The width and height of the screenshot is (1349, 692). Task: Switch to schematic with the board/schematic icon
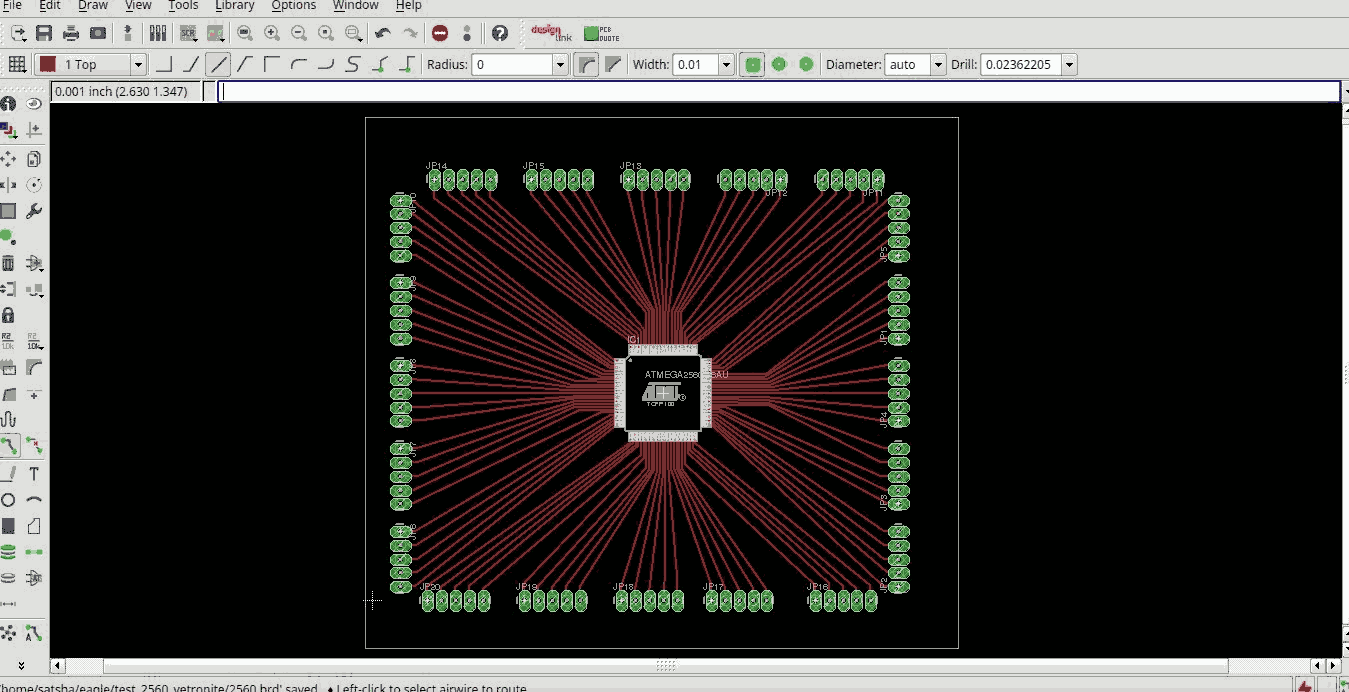[x=128, y=33]
